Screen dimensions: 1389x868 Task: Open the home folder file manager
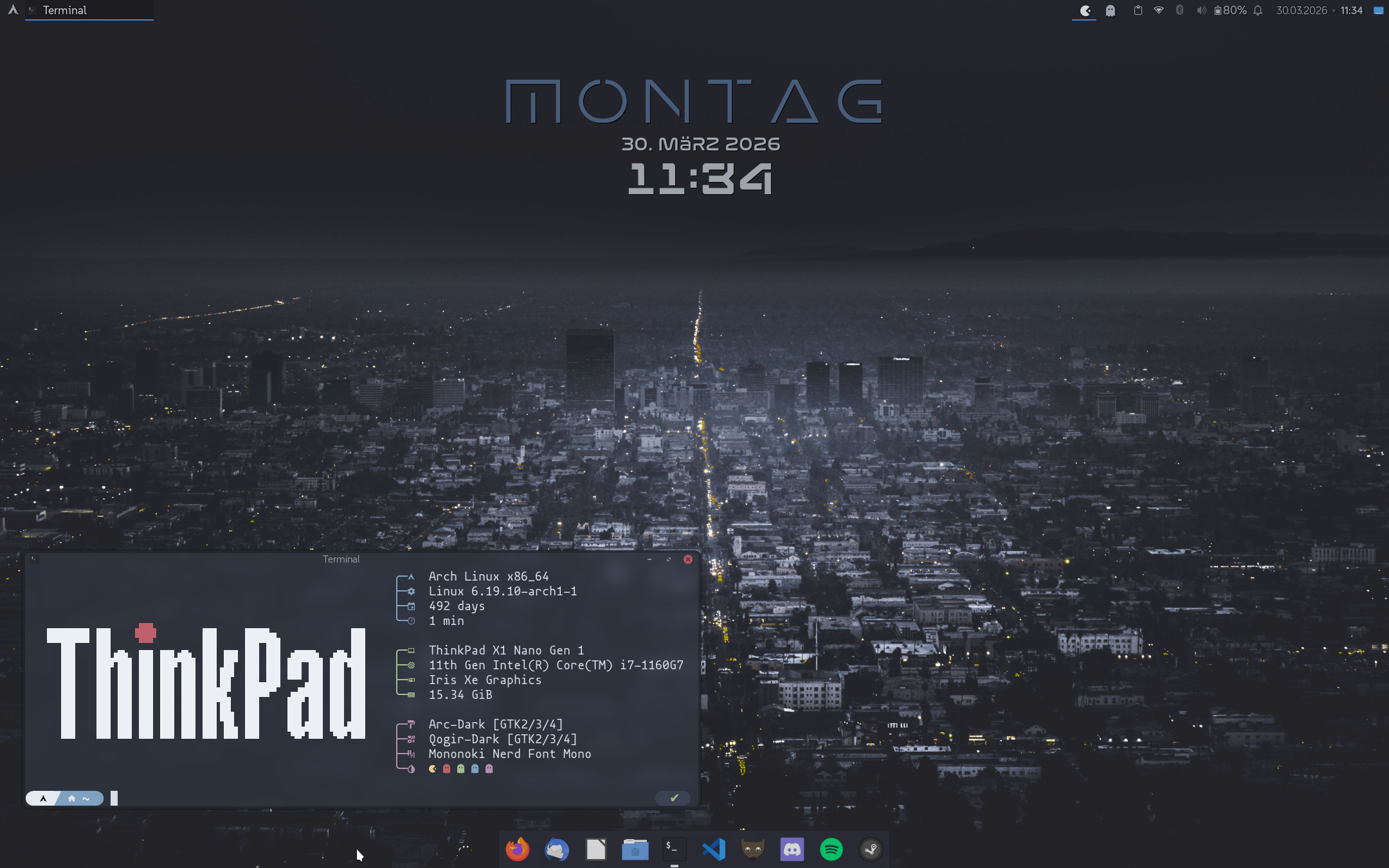click(x=635, y=849)
